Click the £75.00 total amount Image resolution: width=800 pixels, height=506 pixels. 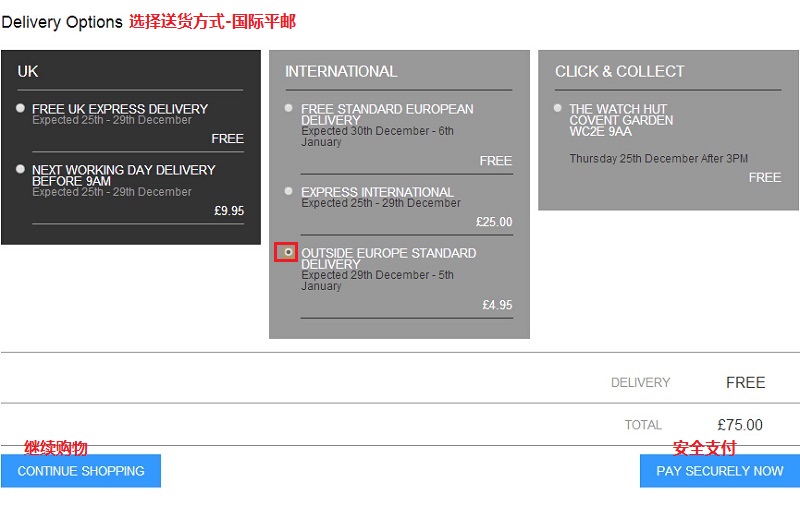click(x=740, y=425)
